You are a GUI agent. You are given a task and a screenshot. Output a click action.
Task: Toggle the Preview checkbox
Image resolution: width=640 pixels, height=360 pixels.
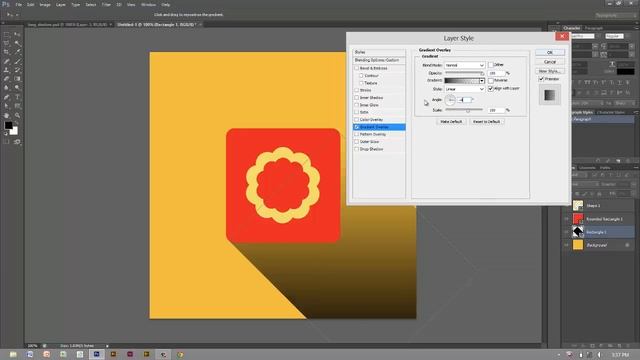[541, 79]
